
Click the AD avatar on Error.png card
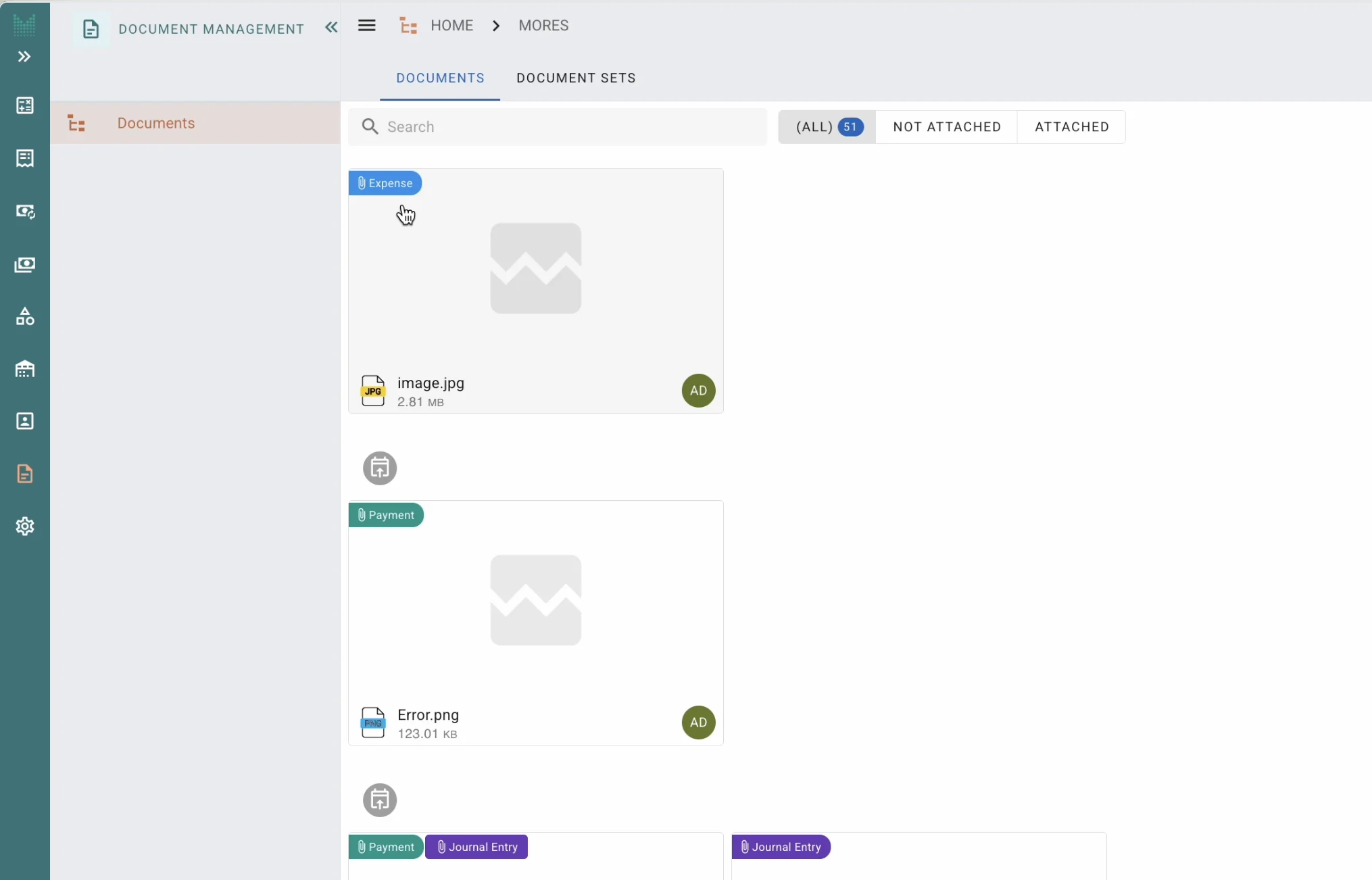coord(699,723)
